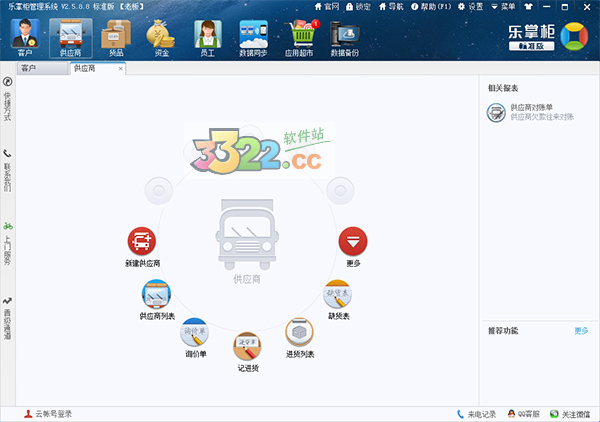Open 供应商列表 (Supplier List) icon
This screenshot has width=600, height=422.
click(156, 294)
